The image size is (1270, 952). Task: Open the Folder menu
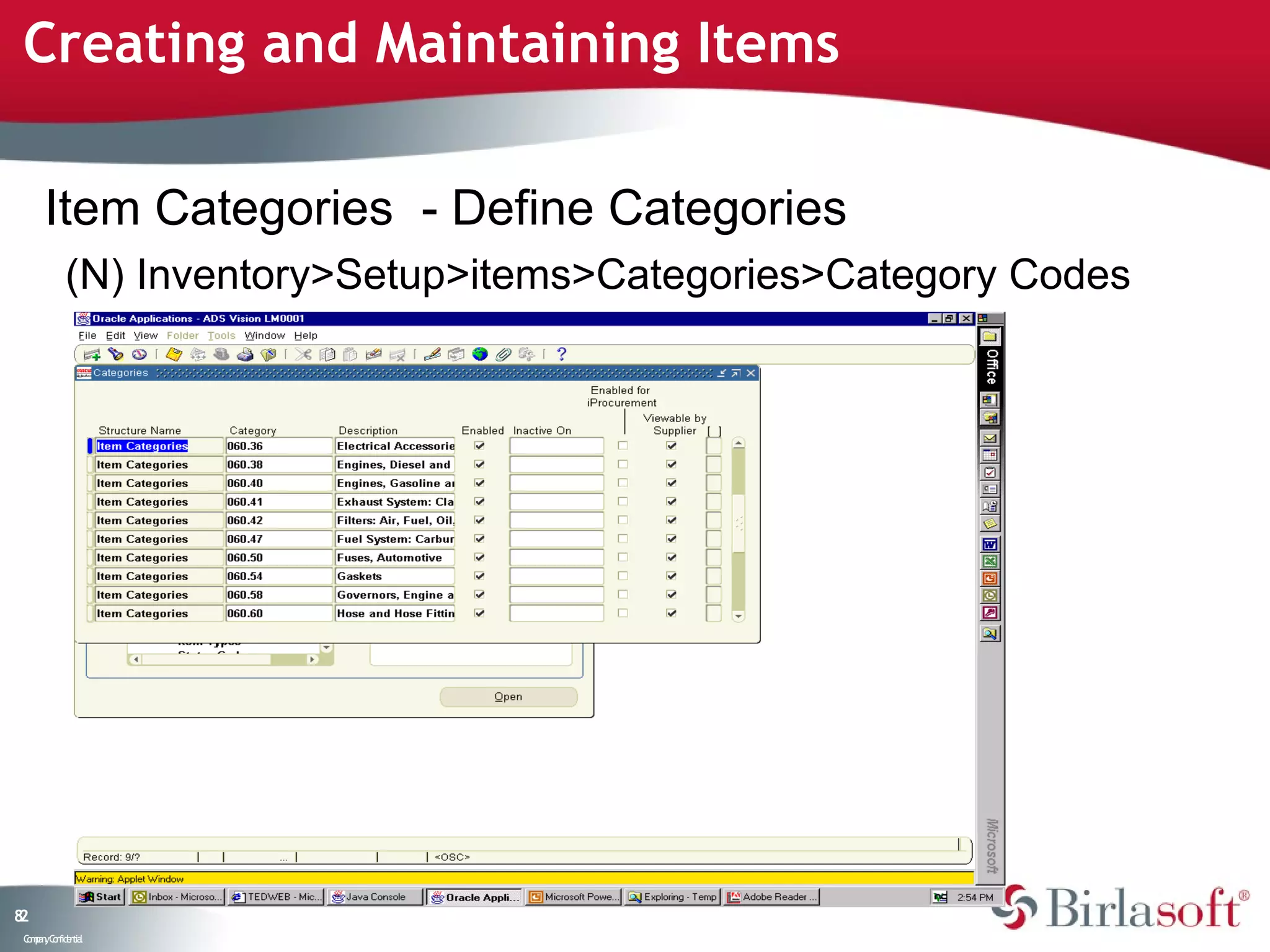pos(182,335)
